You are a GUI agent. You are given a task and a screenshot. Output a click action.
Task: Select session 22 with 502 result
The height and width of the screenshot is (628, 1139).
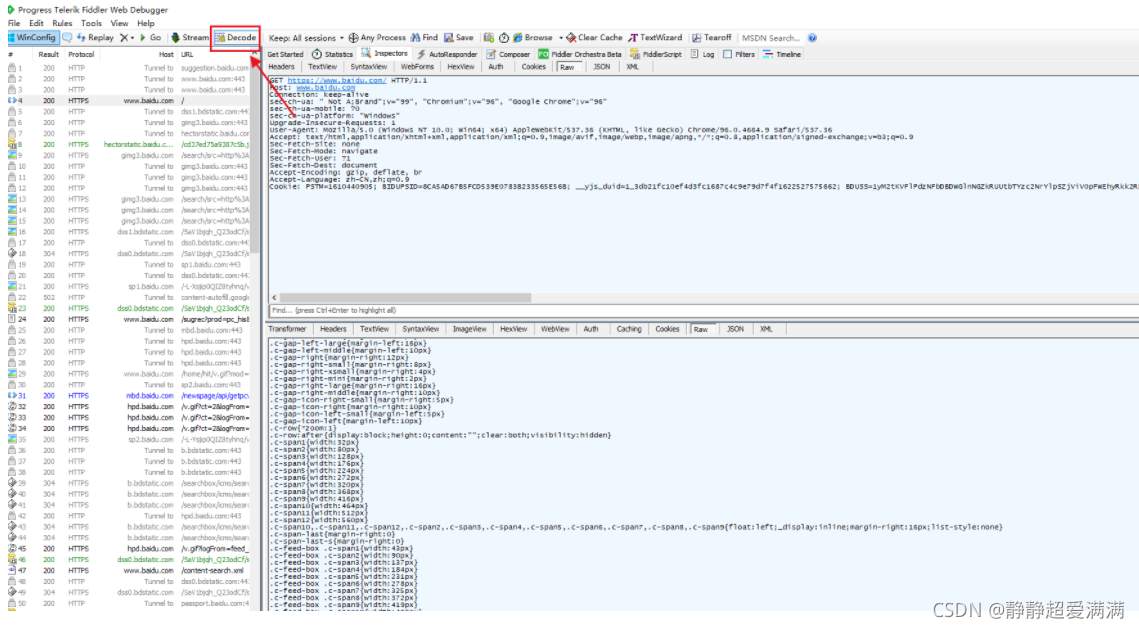coord(129,298)
